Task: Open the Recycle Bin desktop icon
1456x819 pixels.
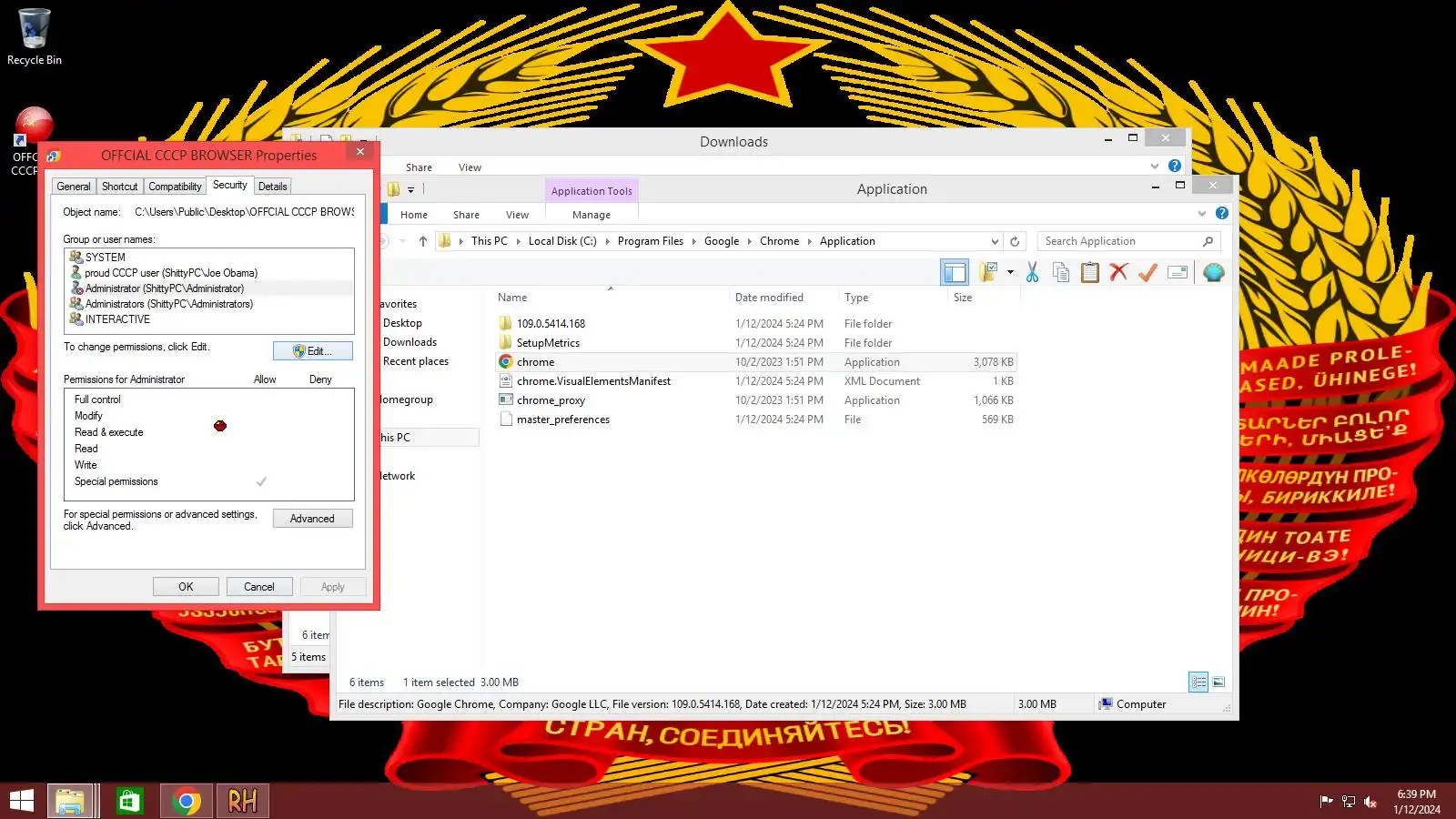Action: tap(35, 37)
